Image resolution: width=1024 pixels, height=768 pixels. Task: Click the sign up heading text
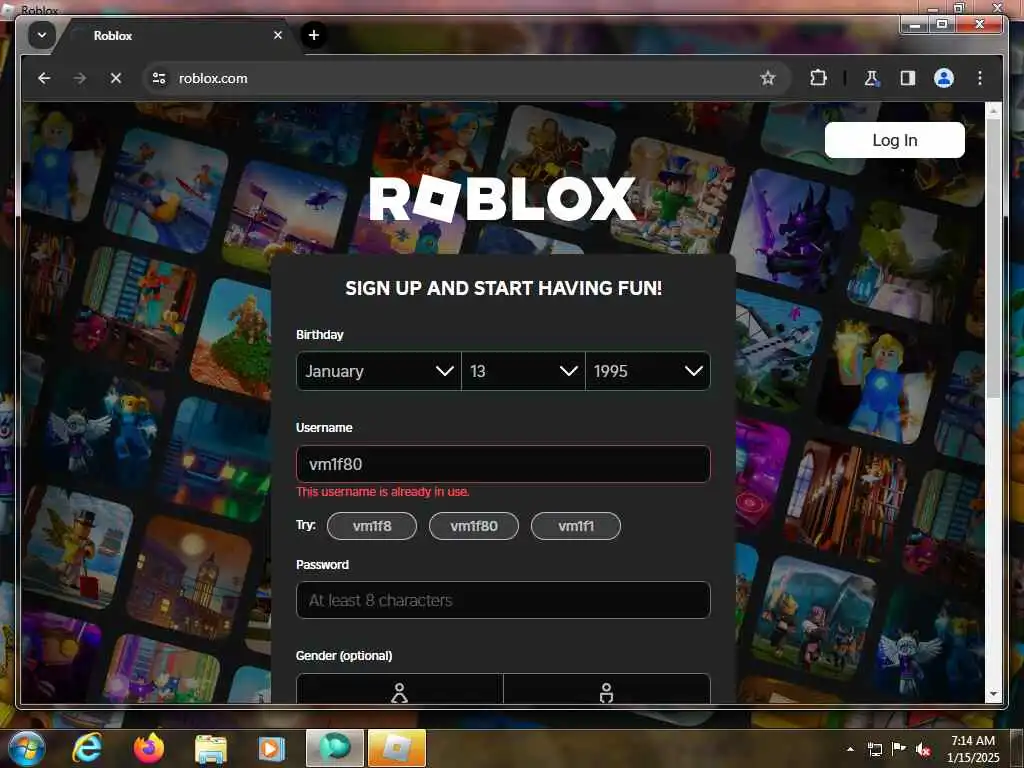pos(504,288)
